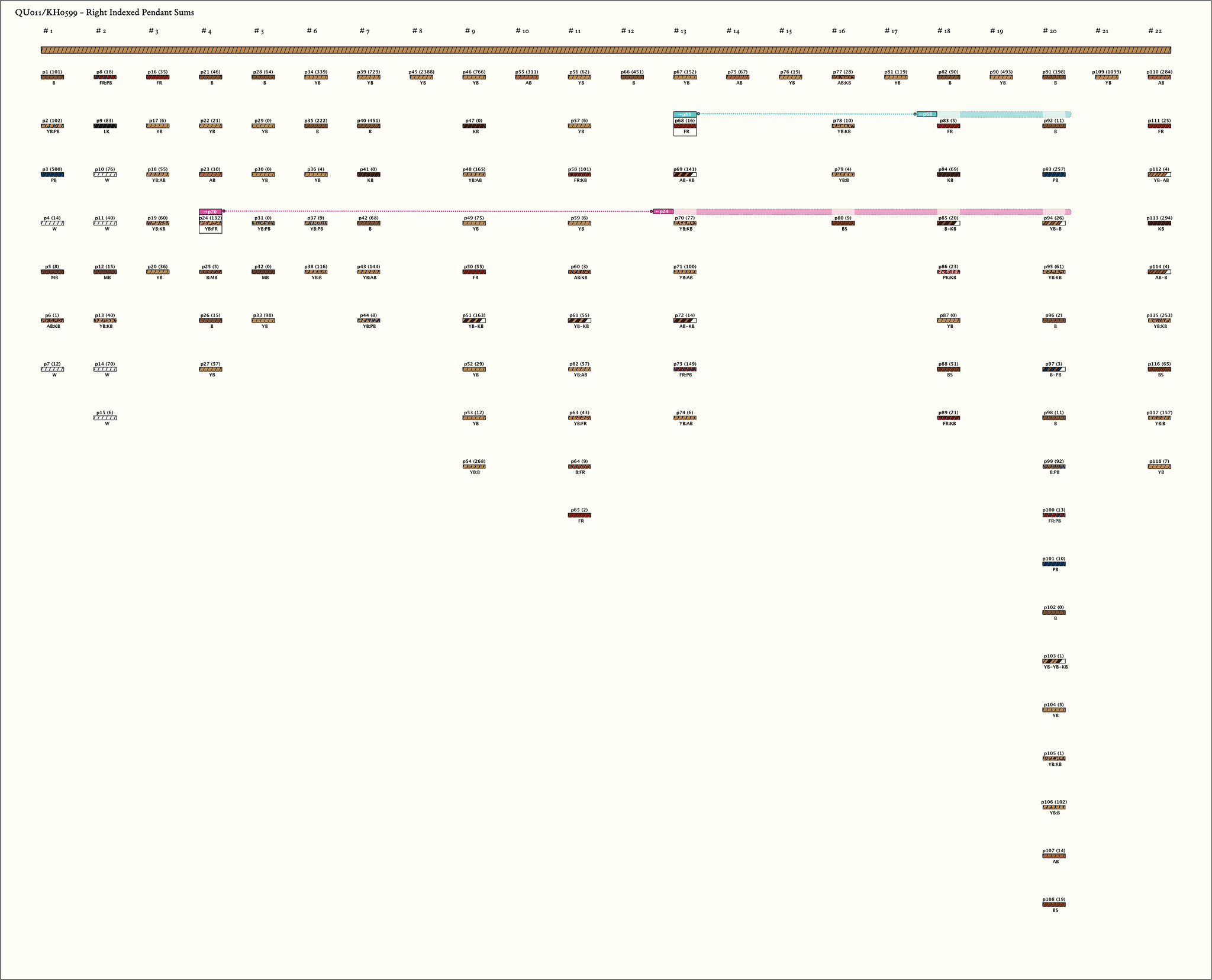Click pendant p109 (1099) bar
The height and width of the screenshot is (980, 1212).
coord(1107,78)
